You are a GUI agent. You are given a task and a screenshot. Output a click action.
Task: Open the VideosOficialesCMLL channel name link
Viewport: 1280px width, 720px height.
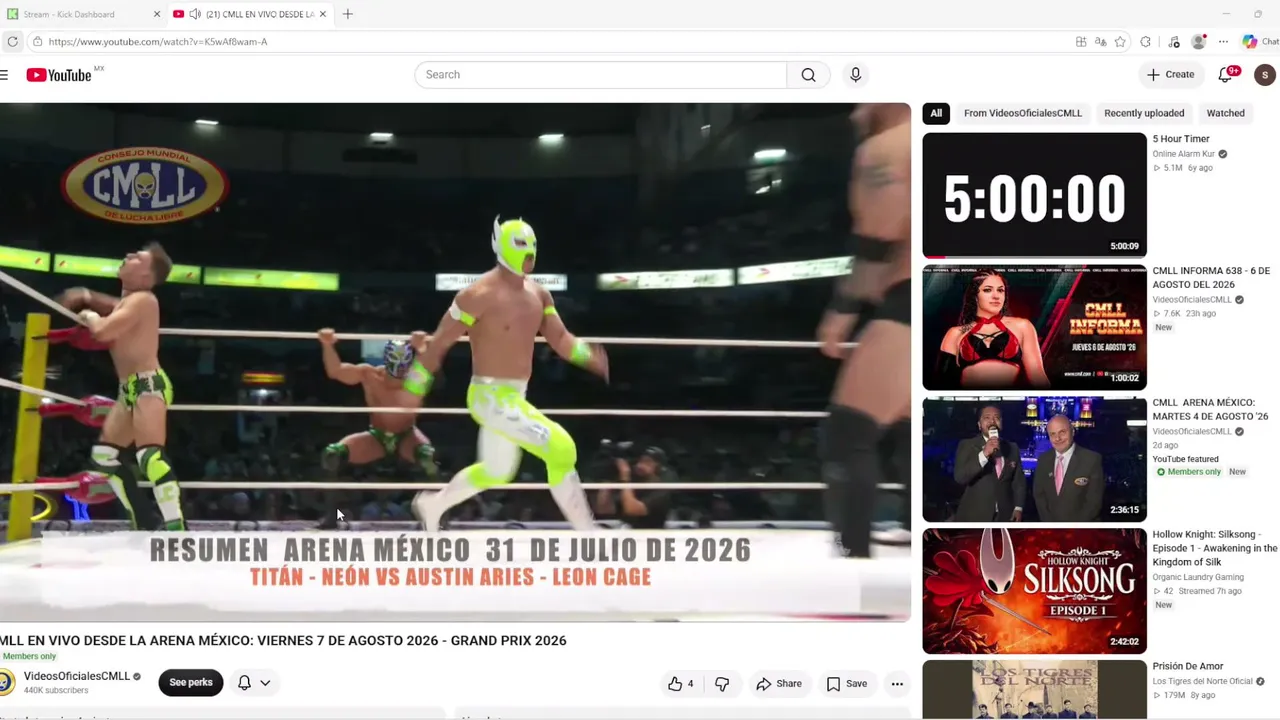(77, 676)
